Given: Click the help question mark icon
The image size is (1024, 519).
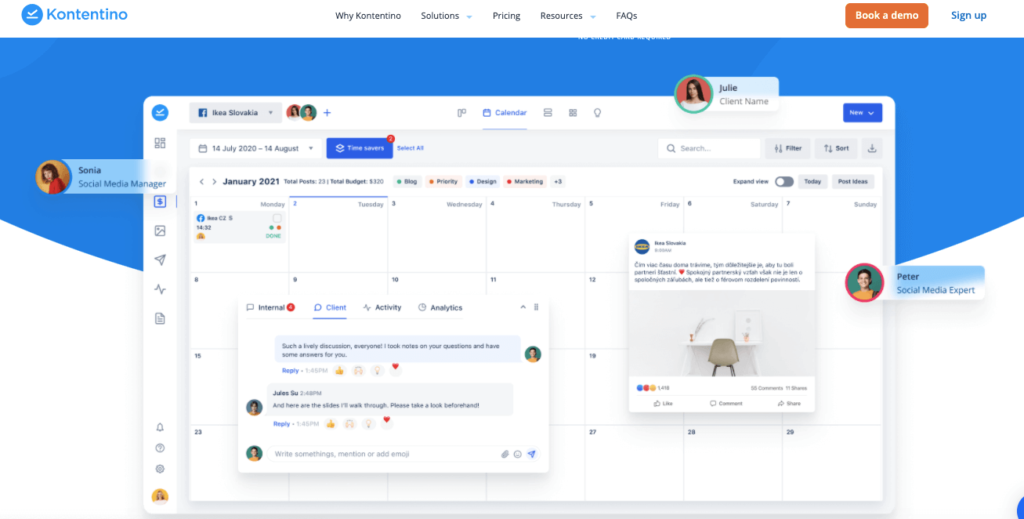Looking at the screenshot, I should [x=160, y=448].
